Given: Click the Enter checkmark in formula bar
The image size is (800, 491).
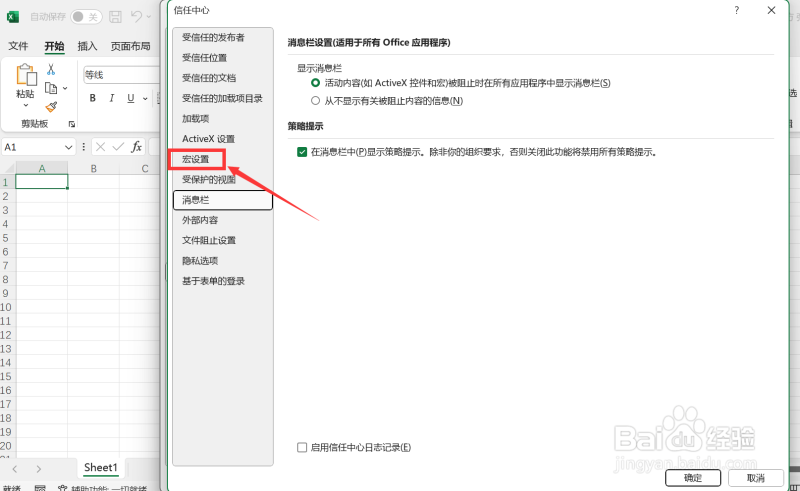Looking at the screenshot, I should point(118,147).
